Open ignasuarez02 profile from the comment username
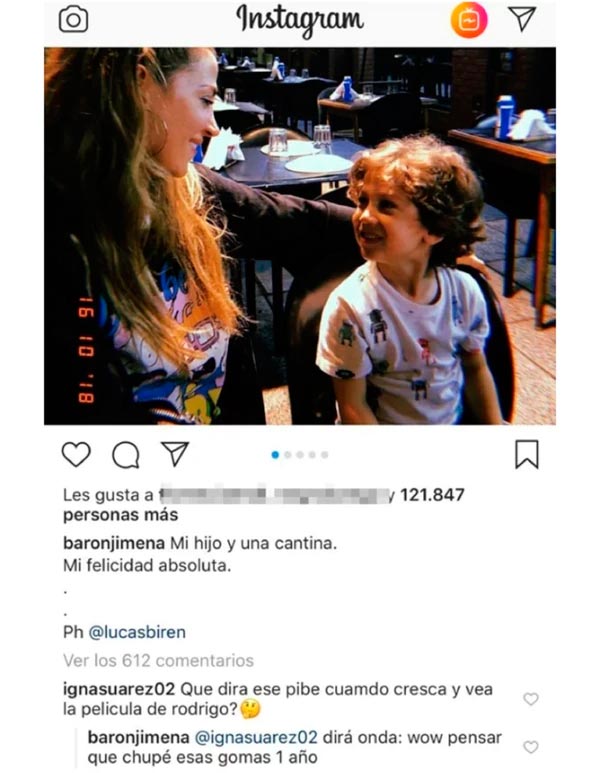Image resolution: width=600 pixels, height=773 pixels. coord(119,689)
